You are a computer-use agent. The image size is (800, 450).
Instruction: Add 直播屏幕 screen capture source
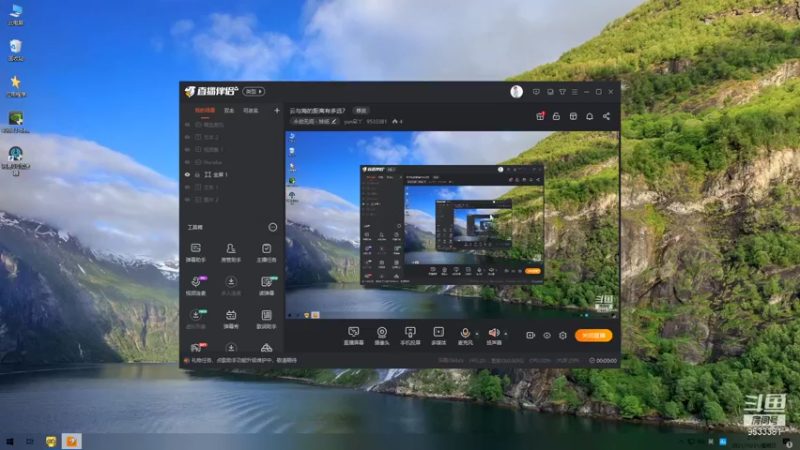coord(353,336)
